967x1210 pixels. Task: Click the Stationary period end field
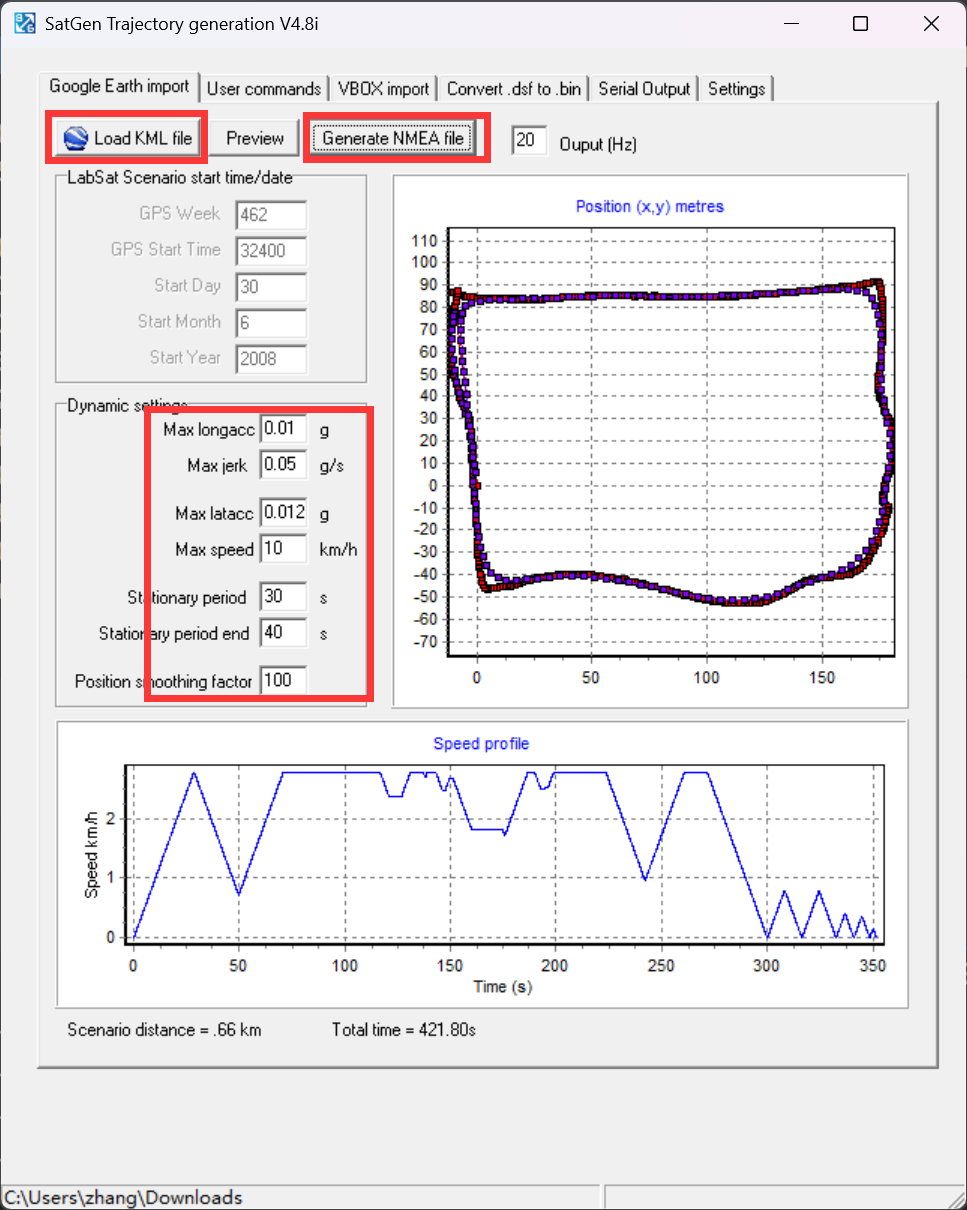coord(283,633)
